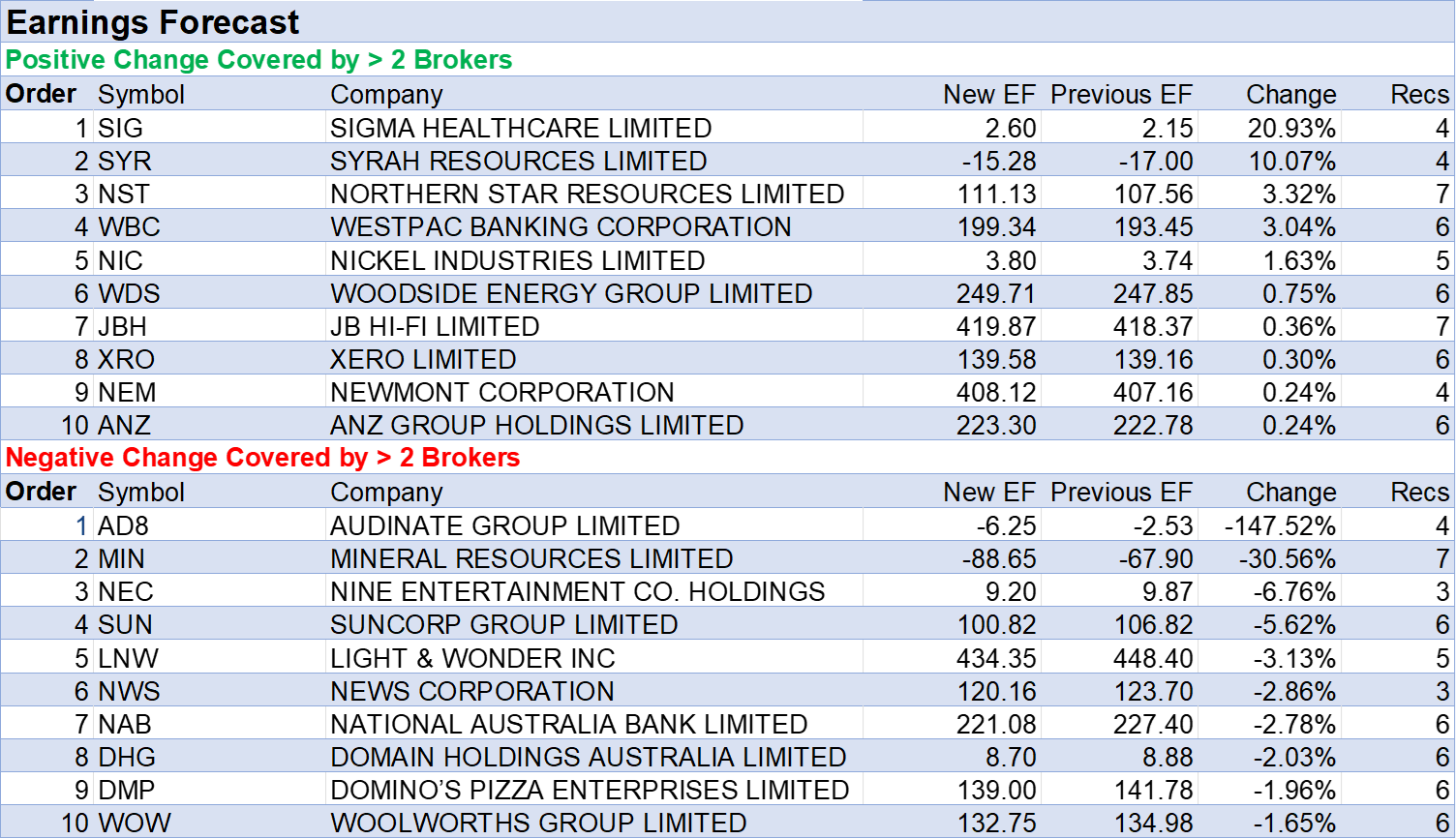
Task: Click the SYR symbol cell
Action: (x=125, y=161)
